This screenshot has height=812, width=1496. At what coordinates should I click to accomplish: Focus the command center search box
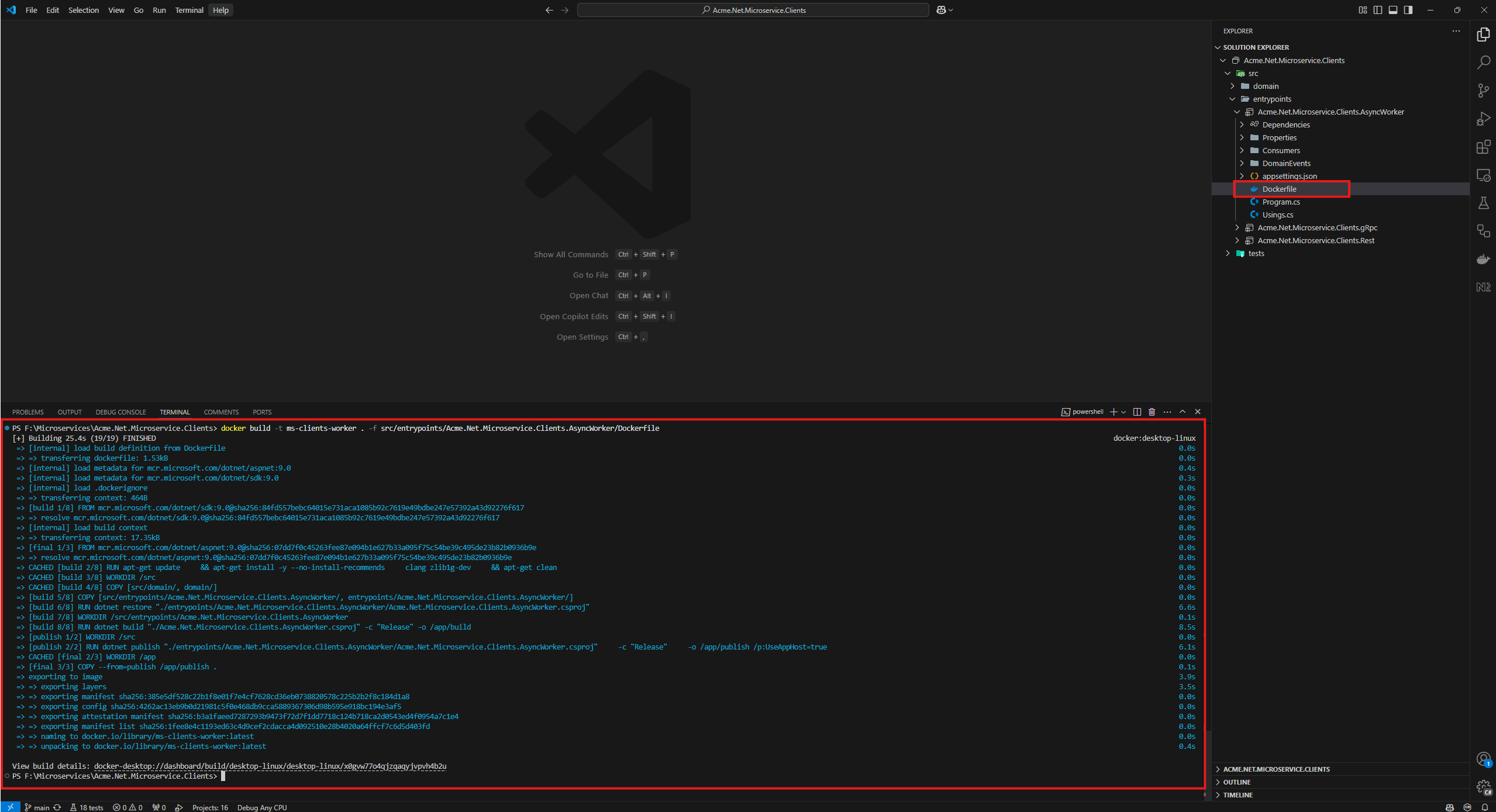tap(753, 10)
